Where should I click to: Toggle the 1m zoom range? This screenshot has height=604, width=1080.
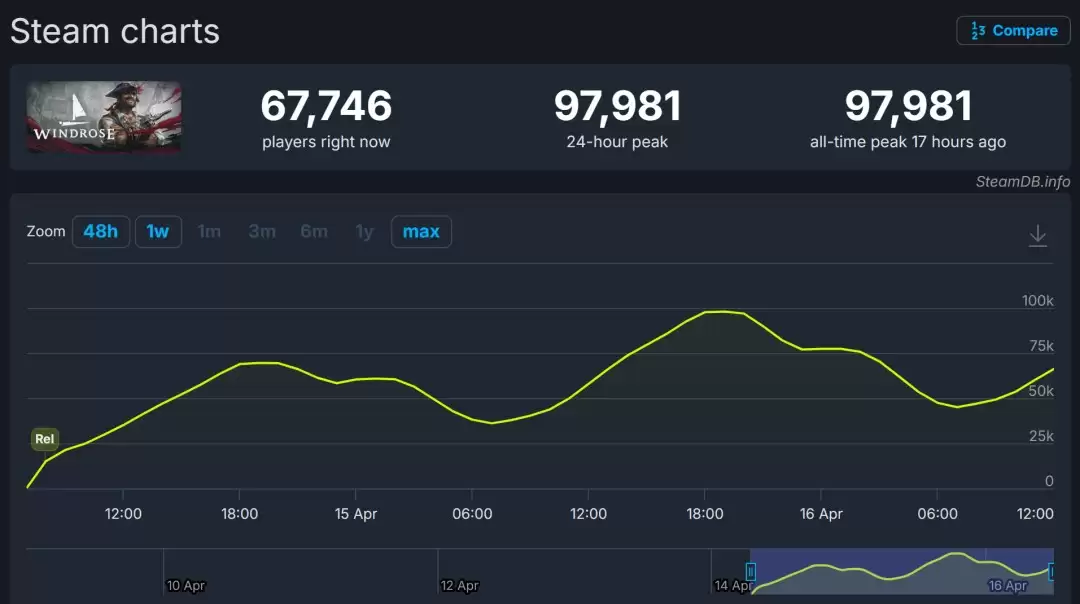click(209, 231)
